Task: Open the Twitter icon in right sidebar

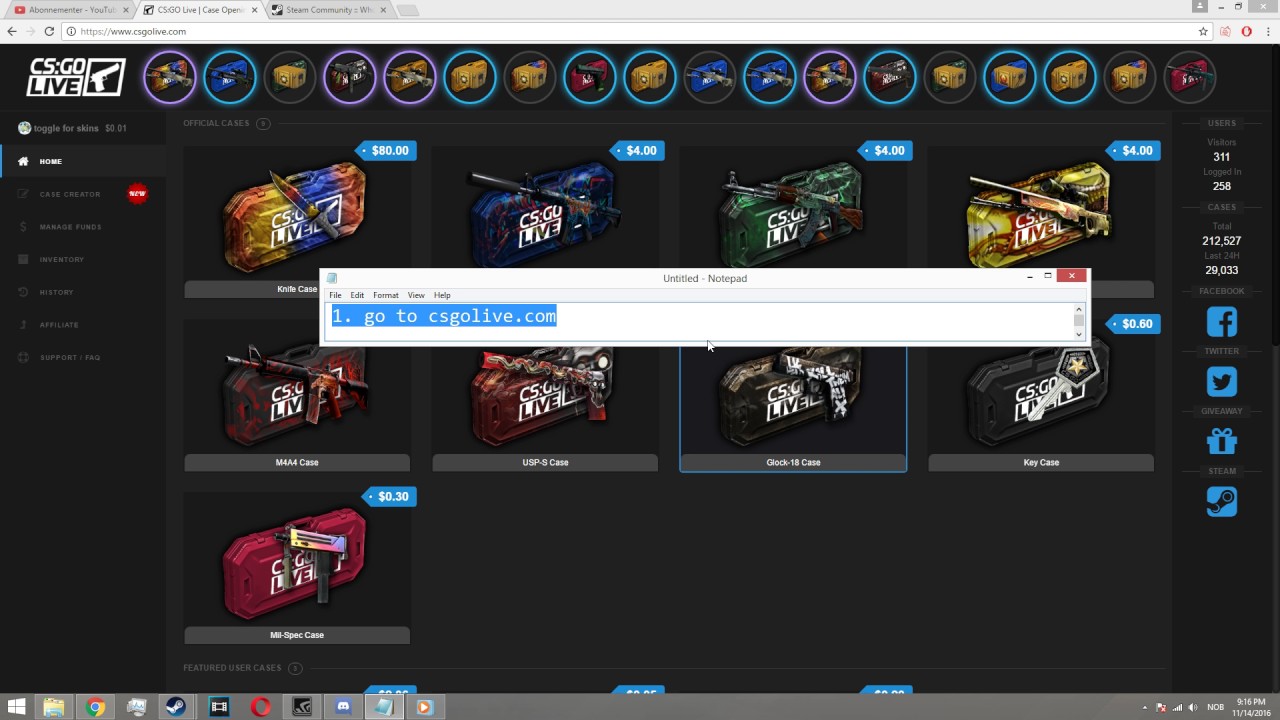Action: click(1221, 382)
